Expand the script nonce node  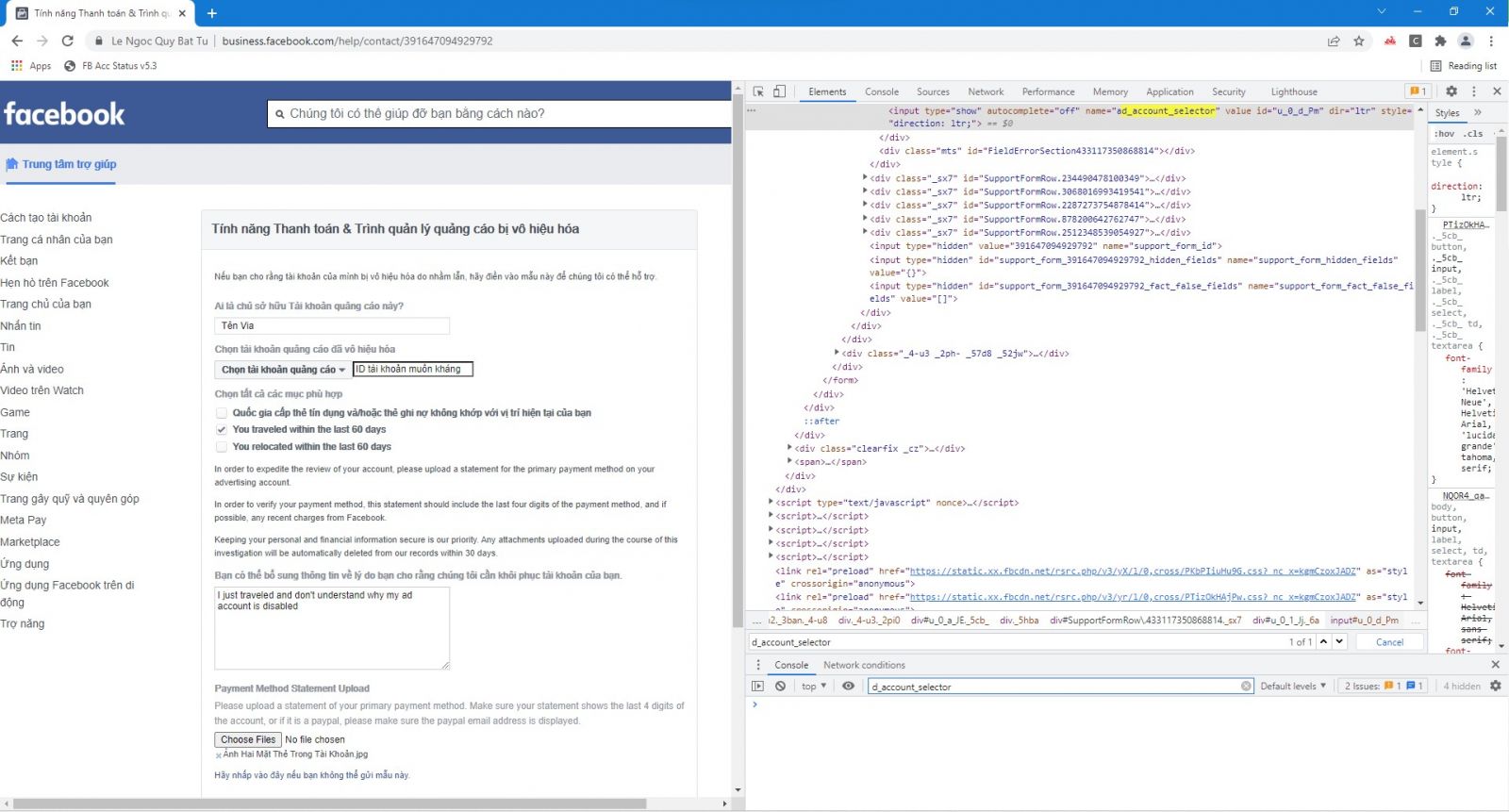771,503
